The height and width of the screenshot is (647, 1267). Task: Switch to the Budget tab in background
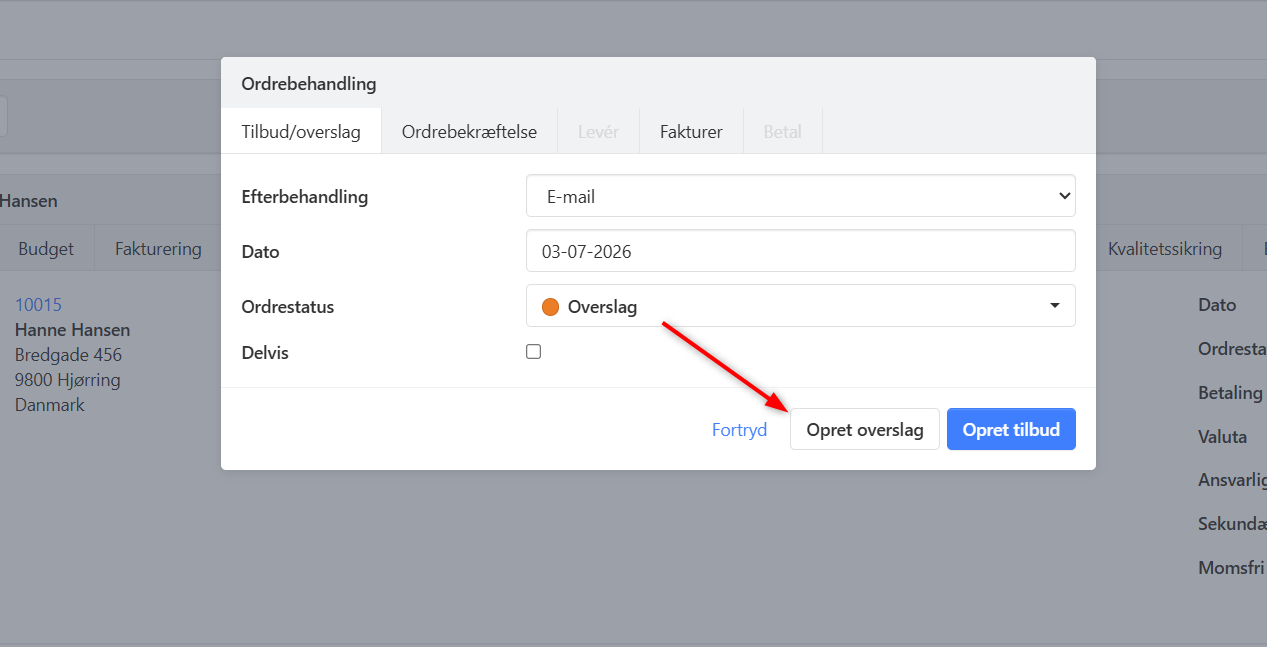pos(46,249)
